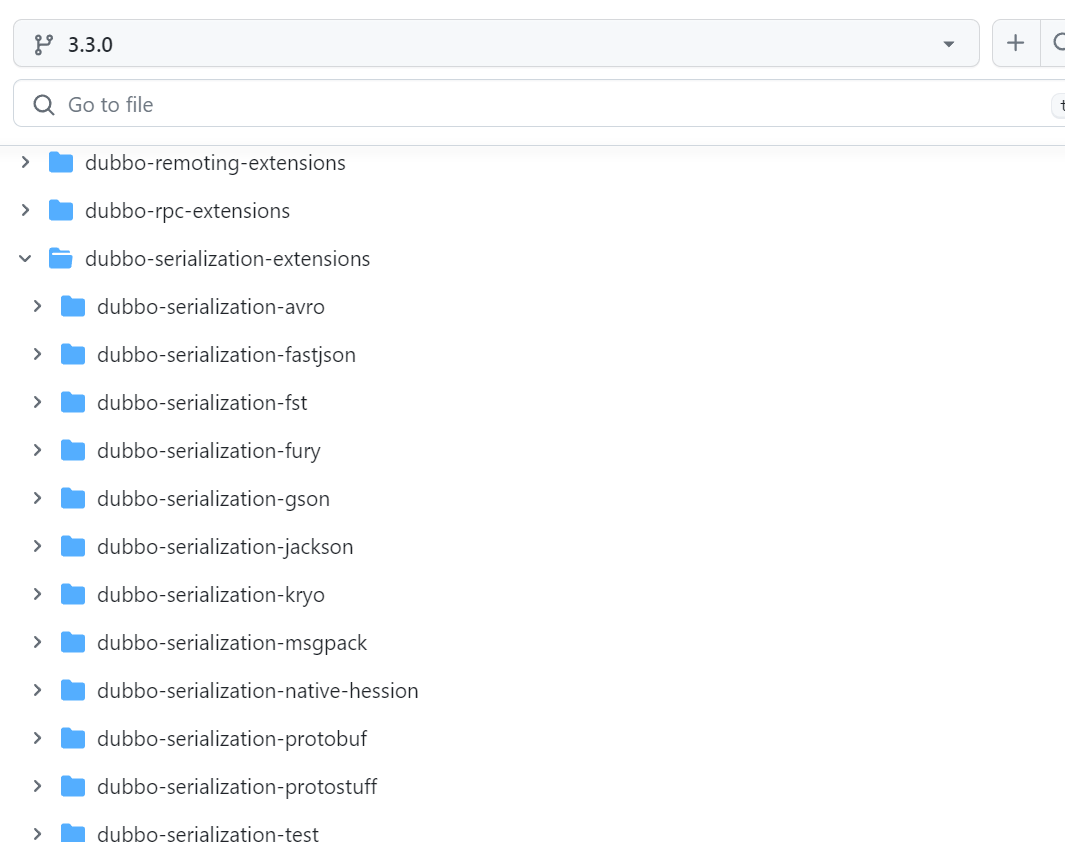Screen dimensions: 1065x842
Task: Click the plus add file button
Action: click(1015, 43)
